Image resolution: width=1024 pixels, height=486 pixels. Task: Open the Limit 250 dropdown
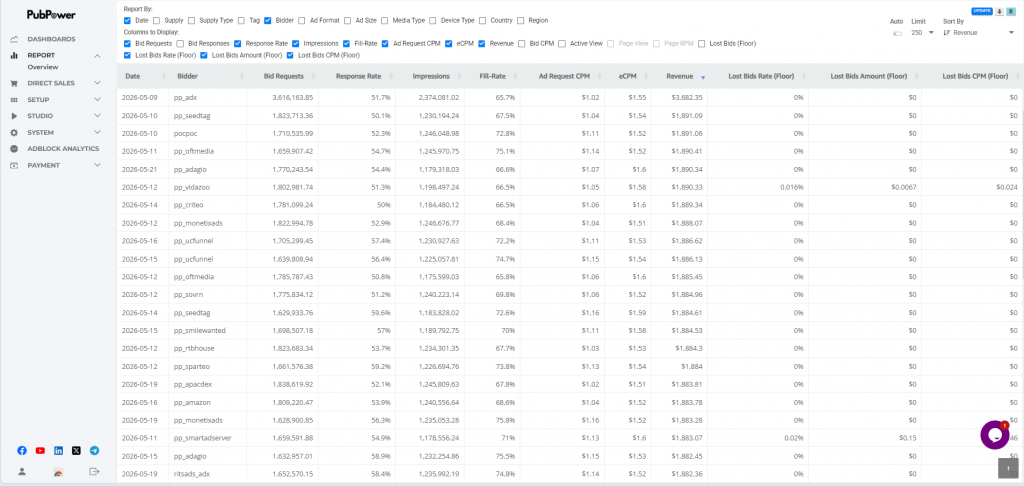click(x=923, y=32)
